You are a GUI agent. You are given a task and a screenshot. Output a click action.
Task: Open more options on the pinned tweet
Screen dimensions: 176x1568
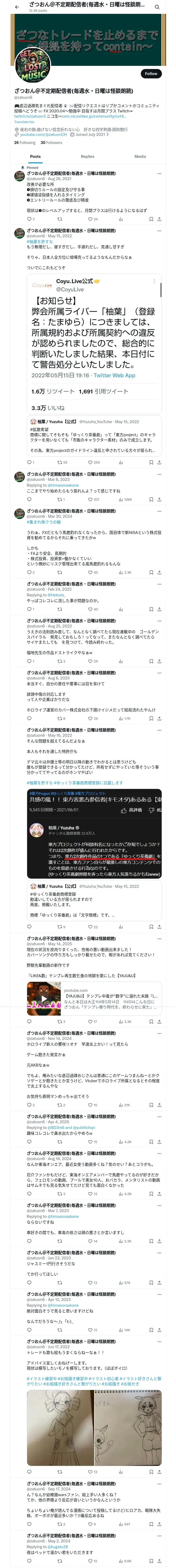tap(160, 174)
